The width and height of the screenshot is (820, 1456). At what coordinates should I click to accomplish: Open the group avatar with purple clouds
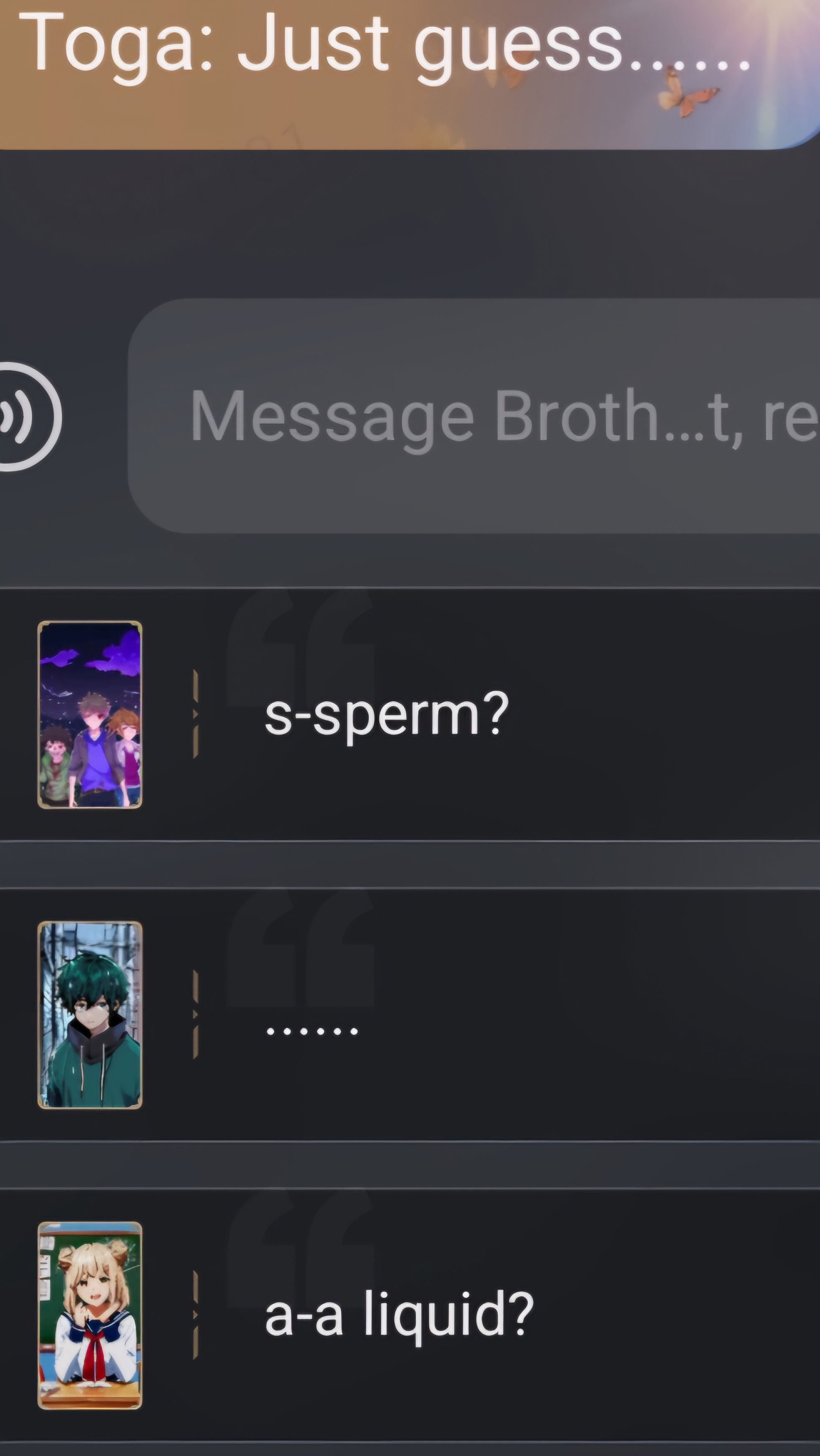(x=90, y=715)
